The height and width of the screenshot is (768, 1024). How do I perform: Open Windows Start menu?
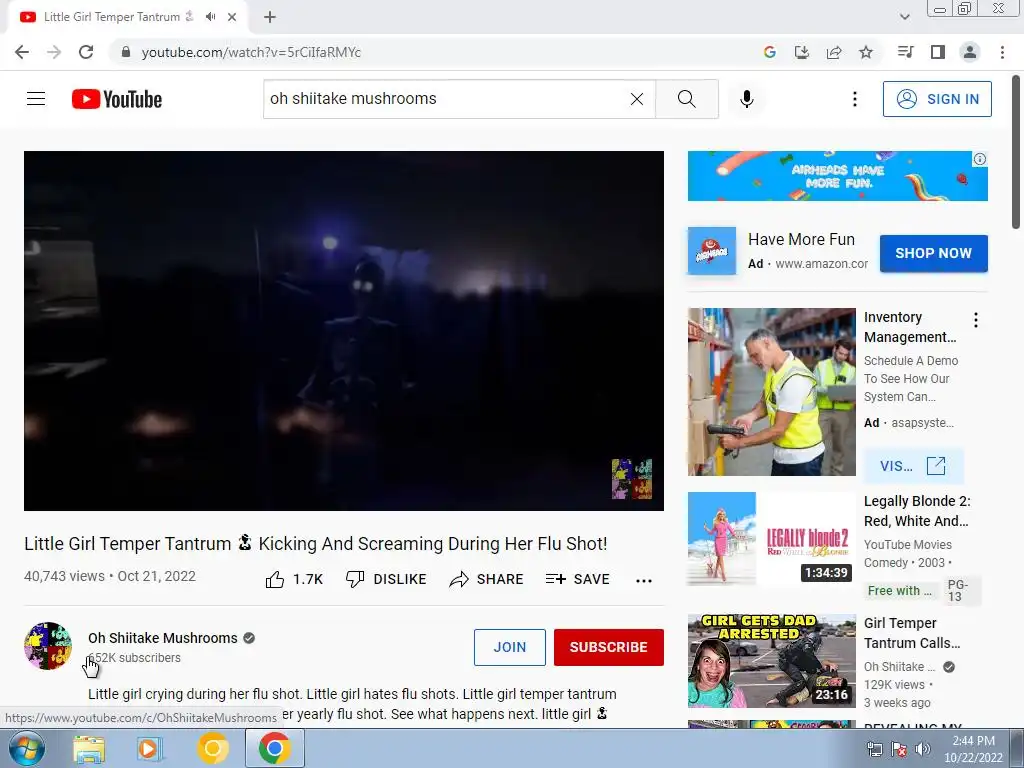[x=26, y=748]
